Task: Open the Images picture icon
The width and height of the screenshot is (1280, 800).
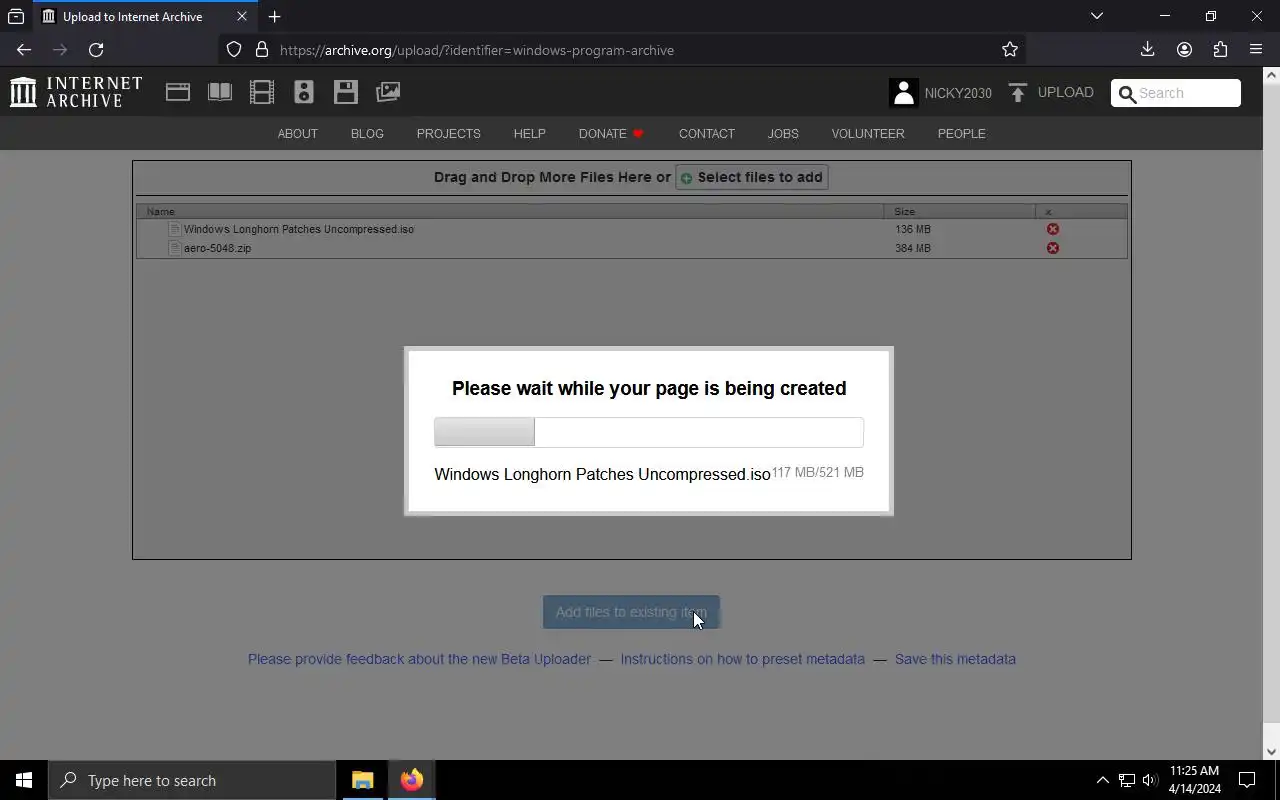Action: pyautogui.click(x=388, y=92)
